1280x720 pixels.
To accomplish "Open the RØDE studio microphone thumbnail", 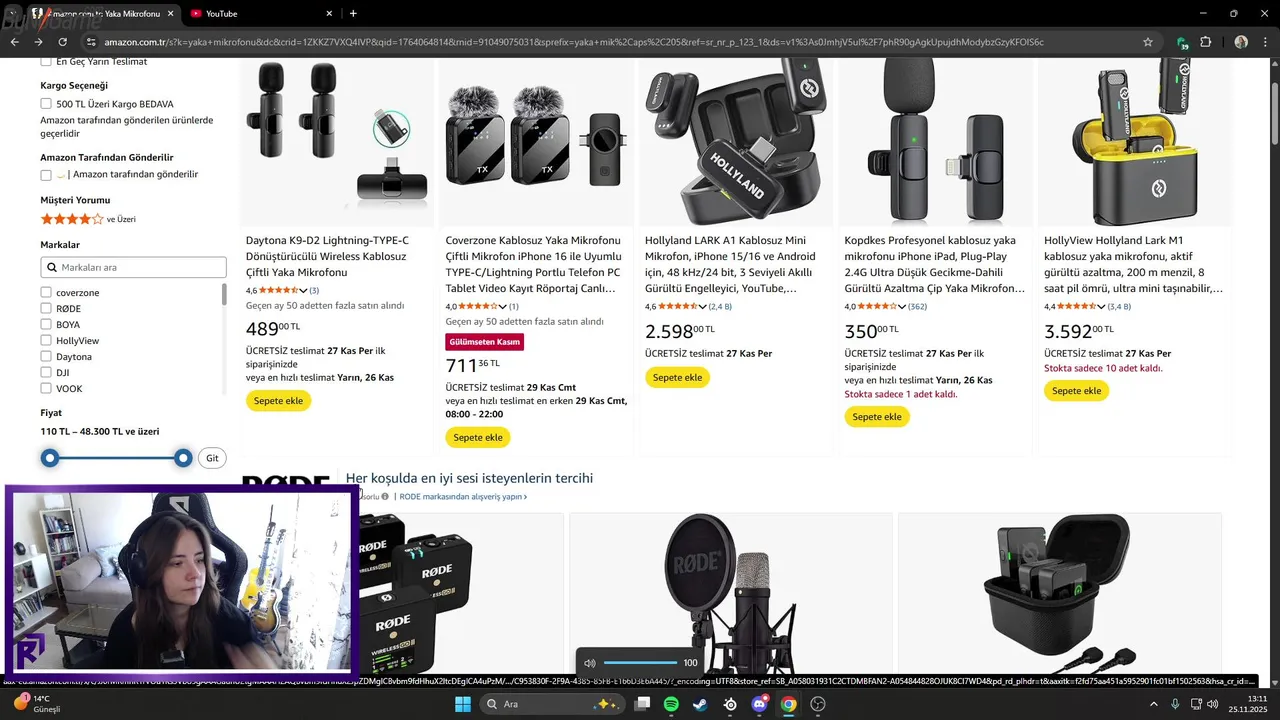I will 730,595.
